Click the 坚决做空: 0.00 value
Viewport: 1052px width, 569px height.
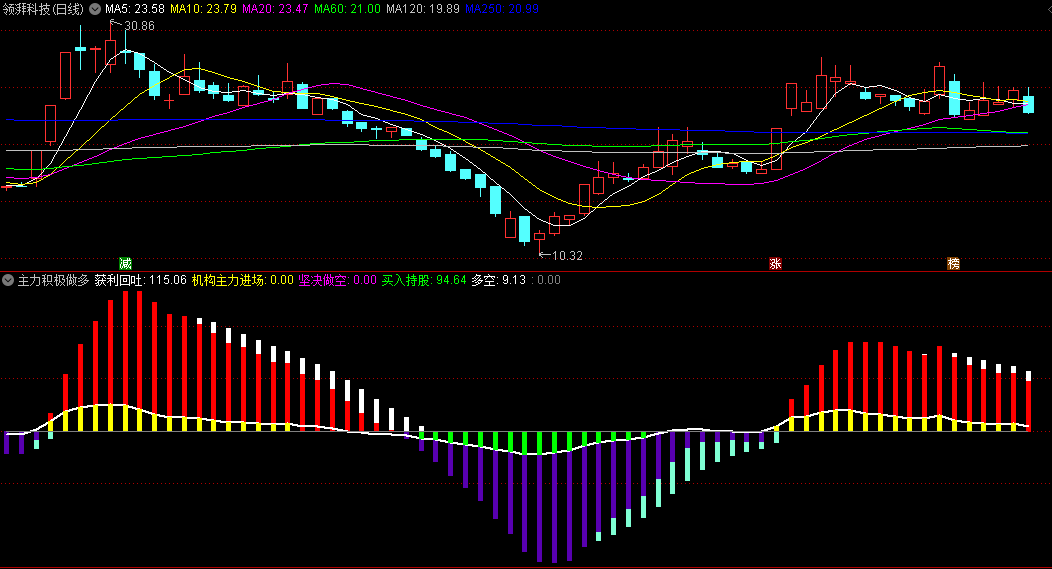[337, 280]
